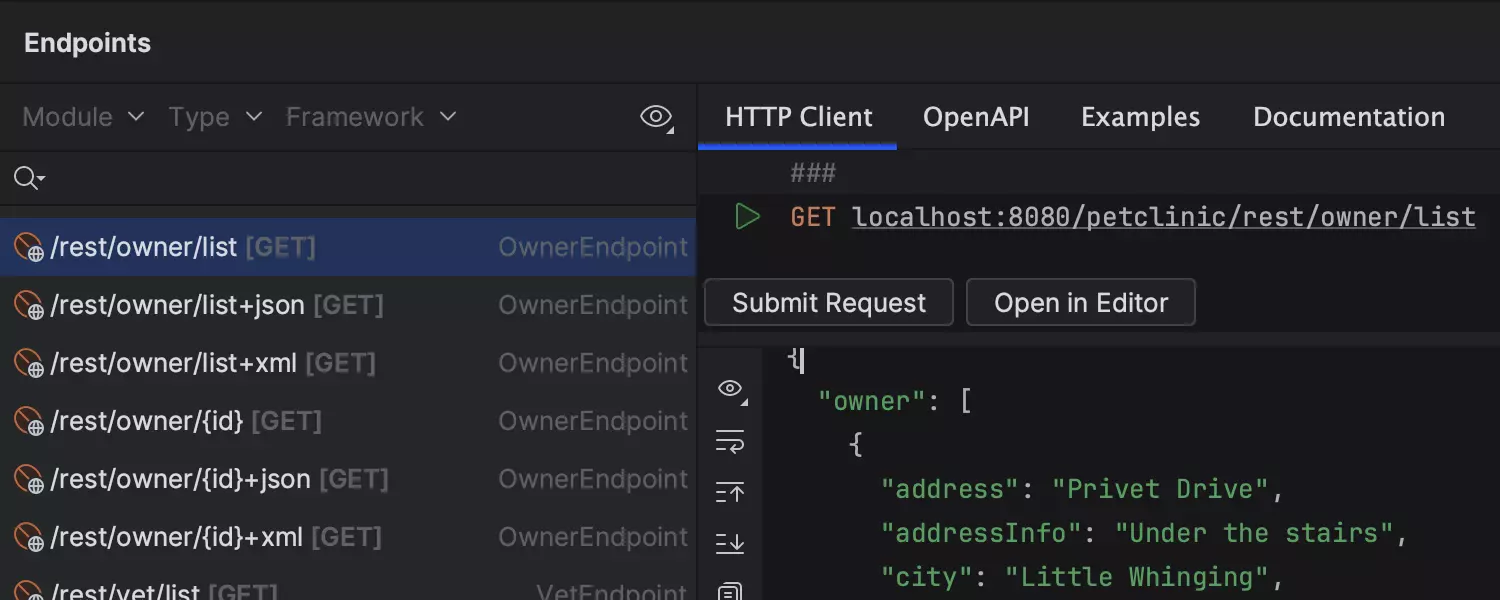The image size is (1500, 600).
Task: Click the icon beside /rest/owner/list+xml endpoint
Action: [x=28, y=363]
